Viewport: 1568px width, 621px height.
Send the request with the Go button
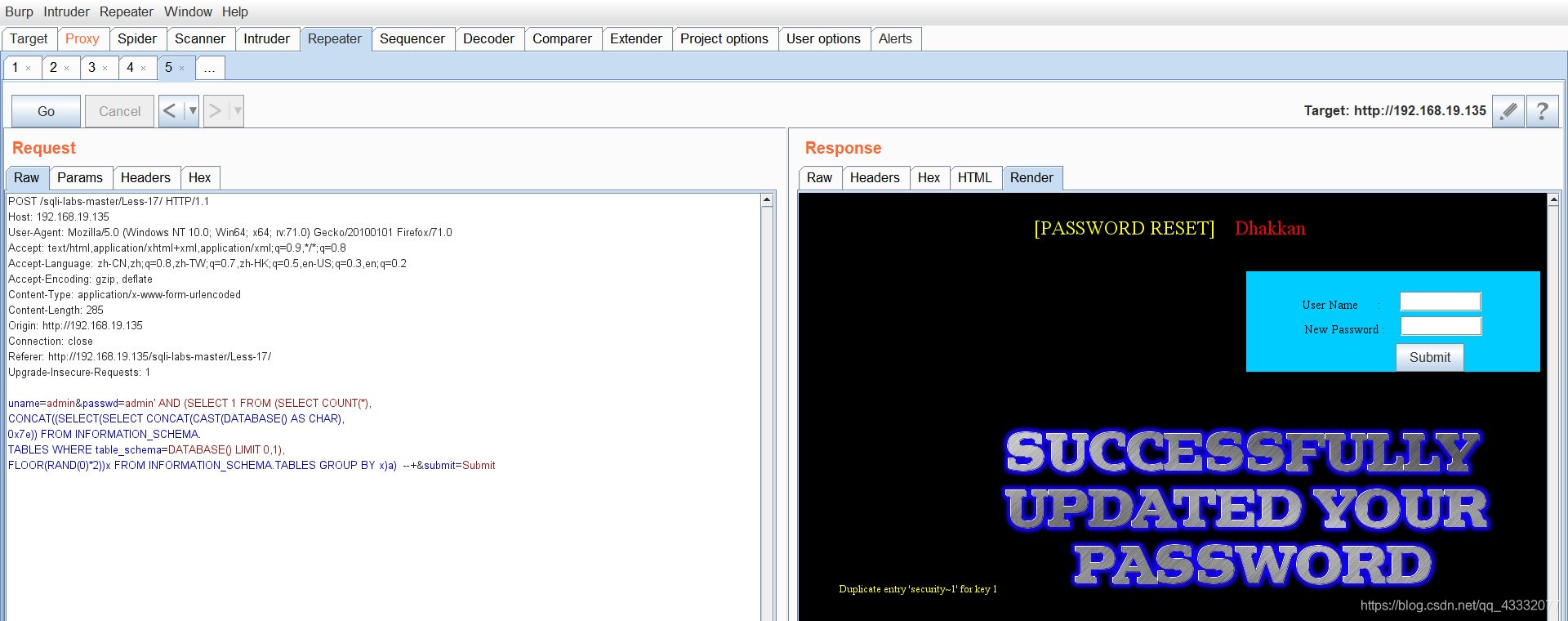pos(47,111)
